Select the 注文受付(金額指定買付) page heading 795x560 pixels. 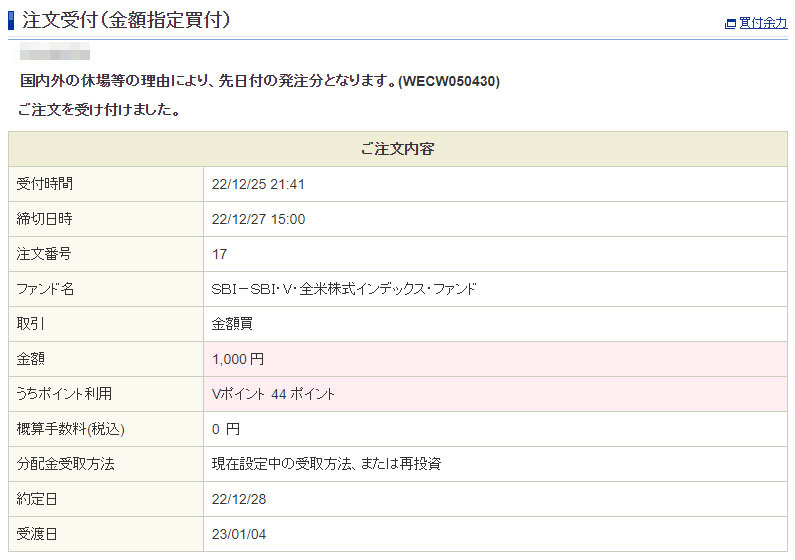(126, 20)
